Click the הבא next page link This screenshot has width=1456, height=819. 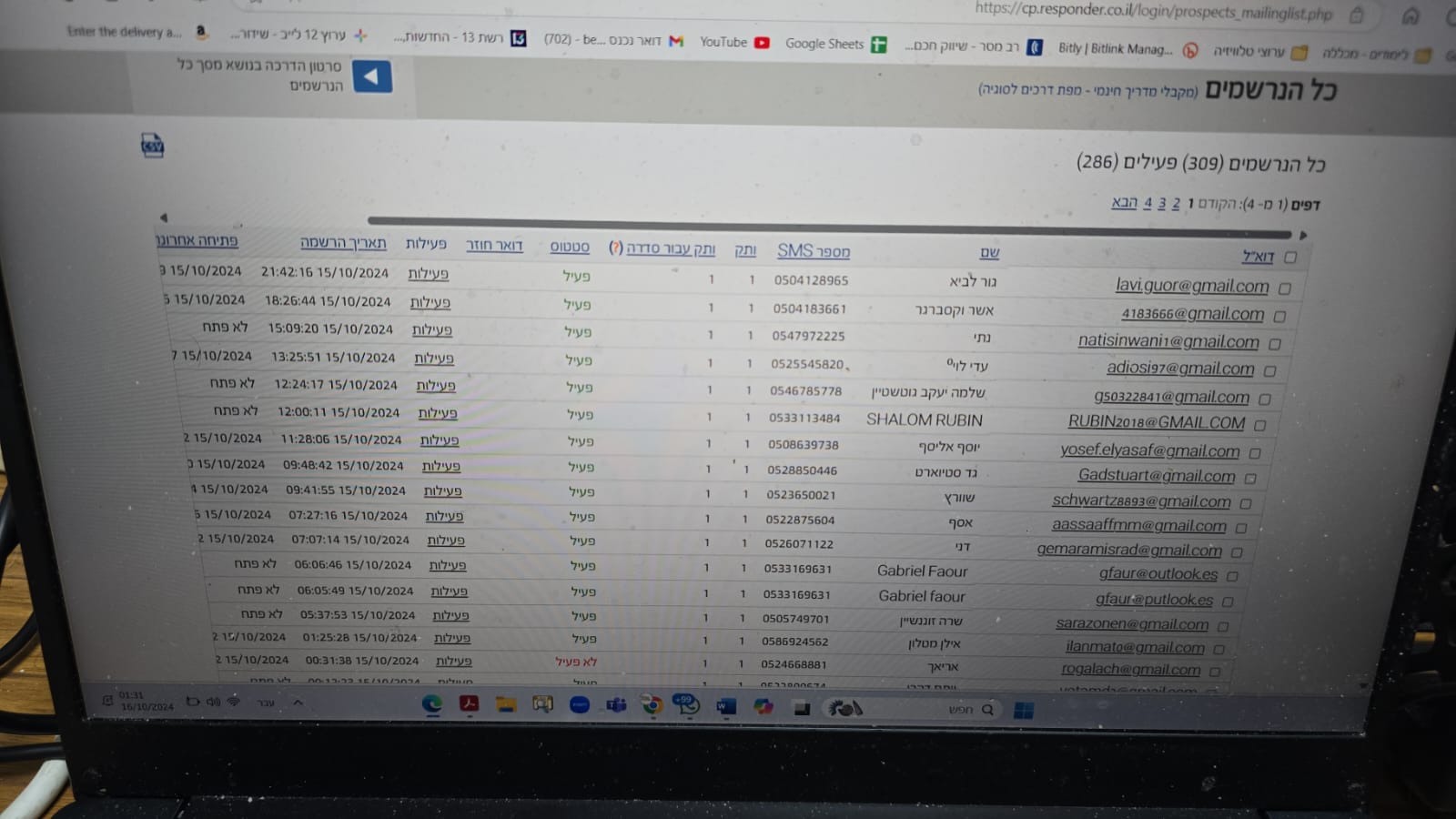(x=1124, y=202)
